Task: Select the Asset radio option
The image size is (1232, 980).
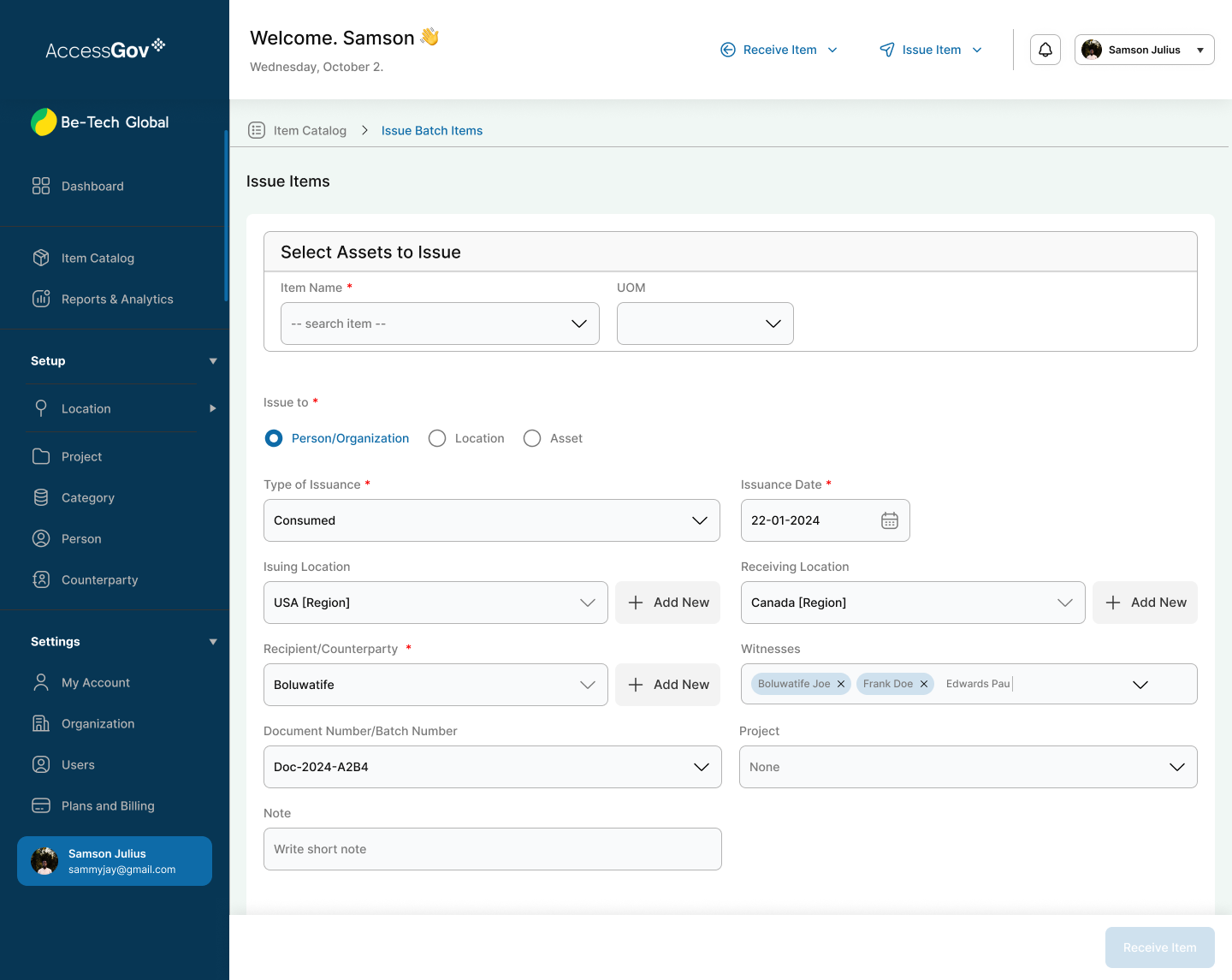Action: (x=532, y=438)
